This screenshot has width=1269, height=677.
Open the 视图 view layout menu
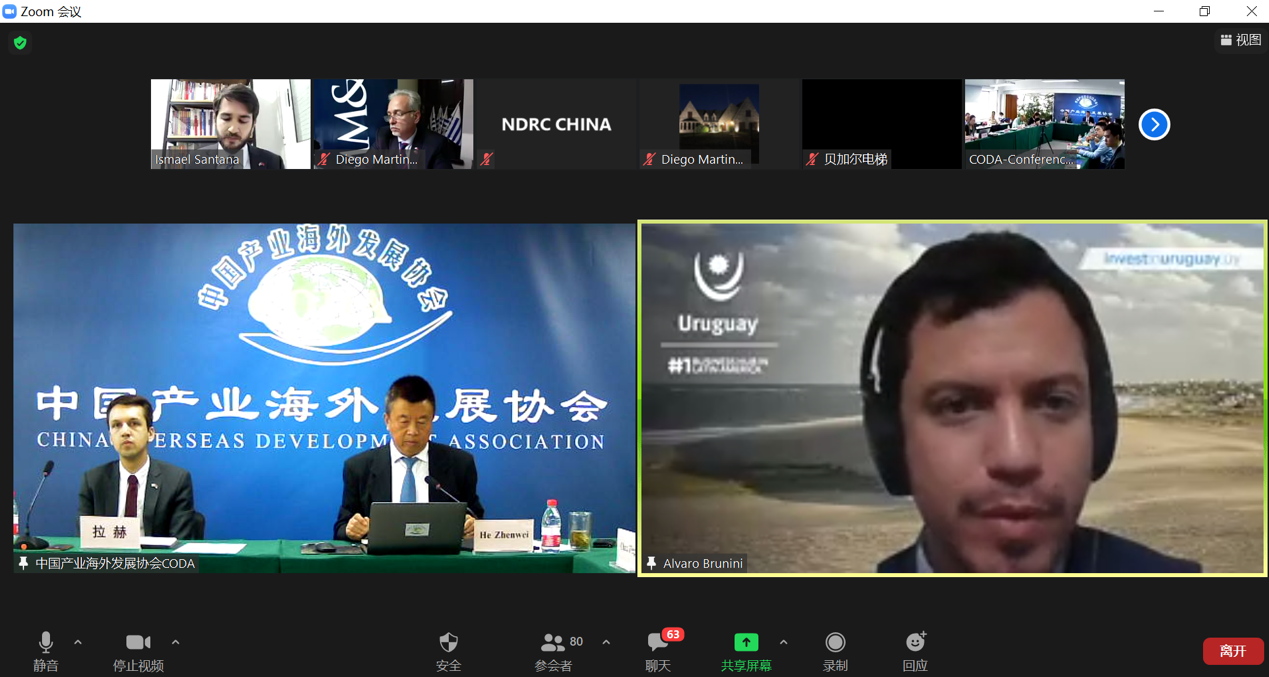1241,40
